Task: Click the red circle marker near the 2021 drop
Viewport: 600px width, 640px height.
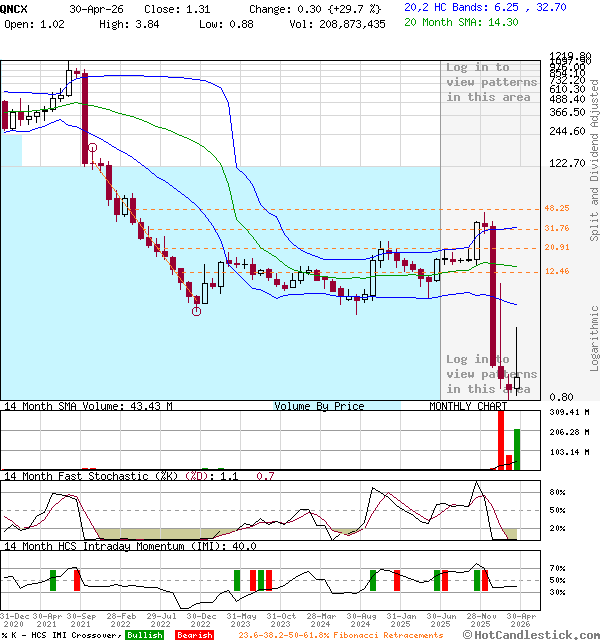Action: pyautogui.click(x=93, y=147)
